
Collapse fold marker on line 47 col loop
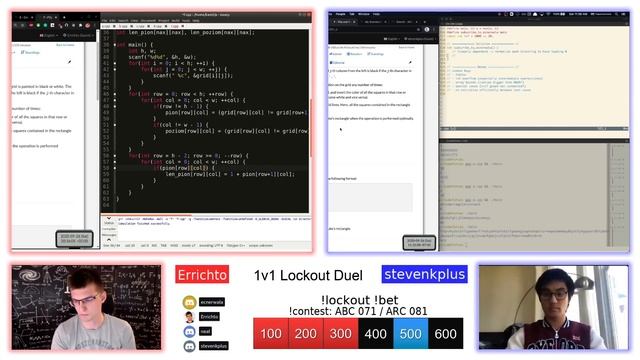point(115,100)
